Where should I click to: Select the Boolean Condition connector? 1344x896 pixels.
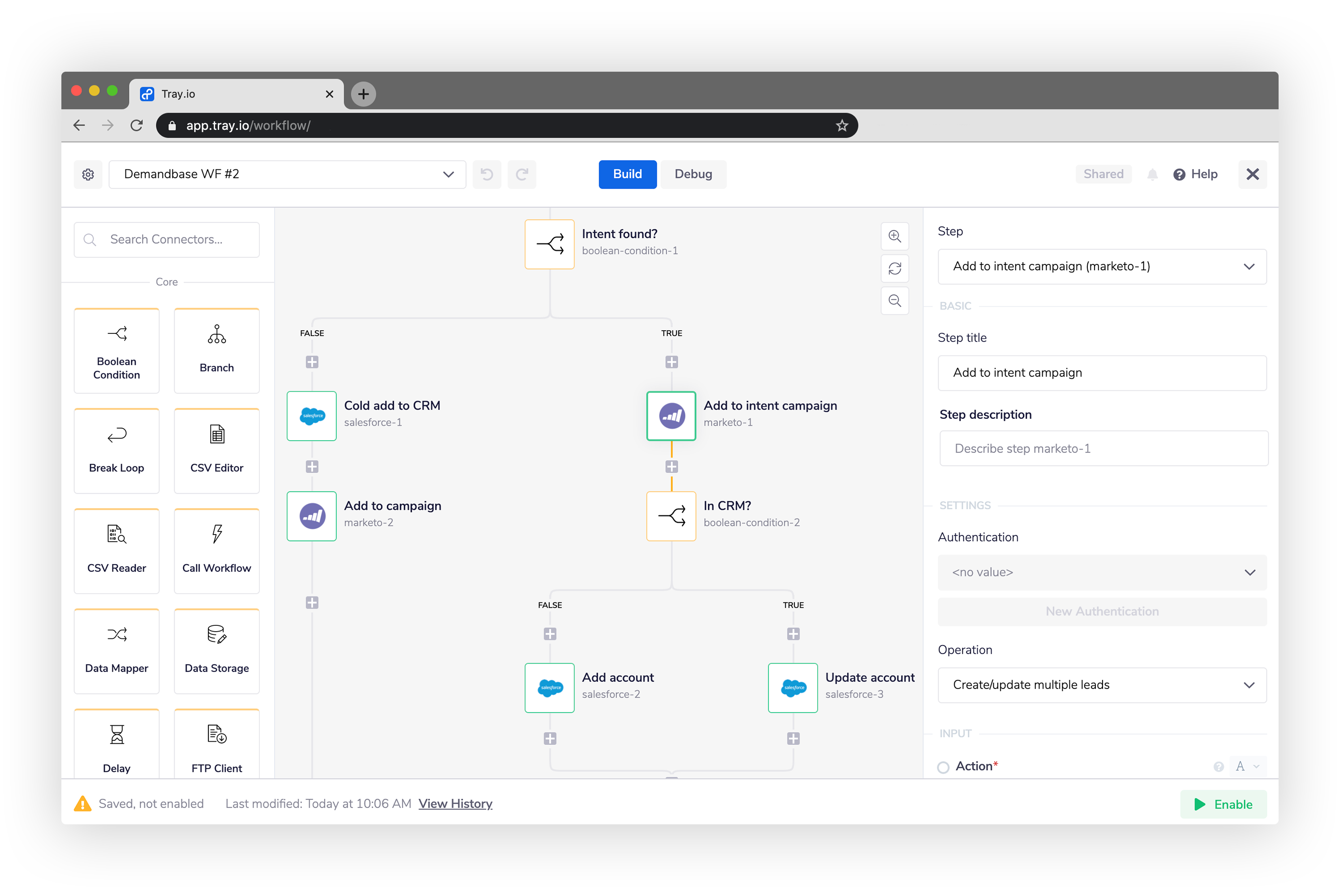116,351
